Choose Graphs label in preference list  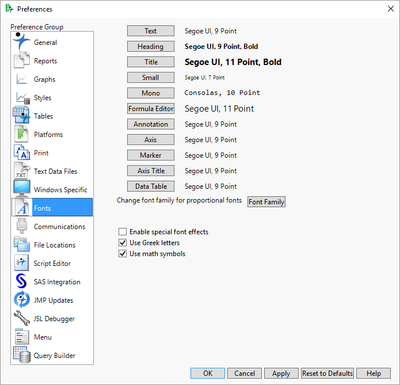44,79
